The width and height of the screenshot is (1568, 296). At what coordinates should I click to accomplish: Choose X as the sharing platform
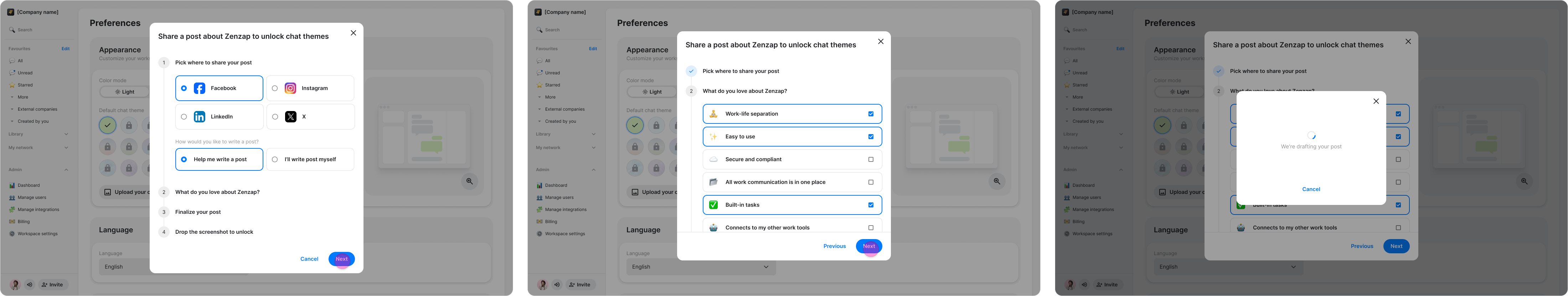310,117
